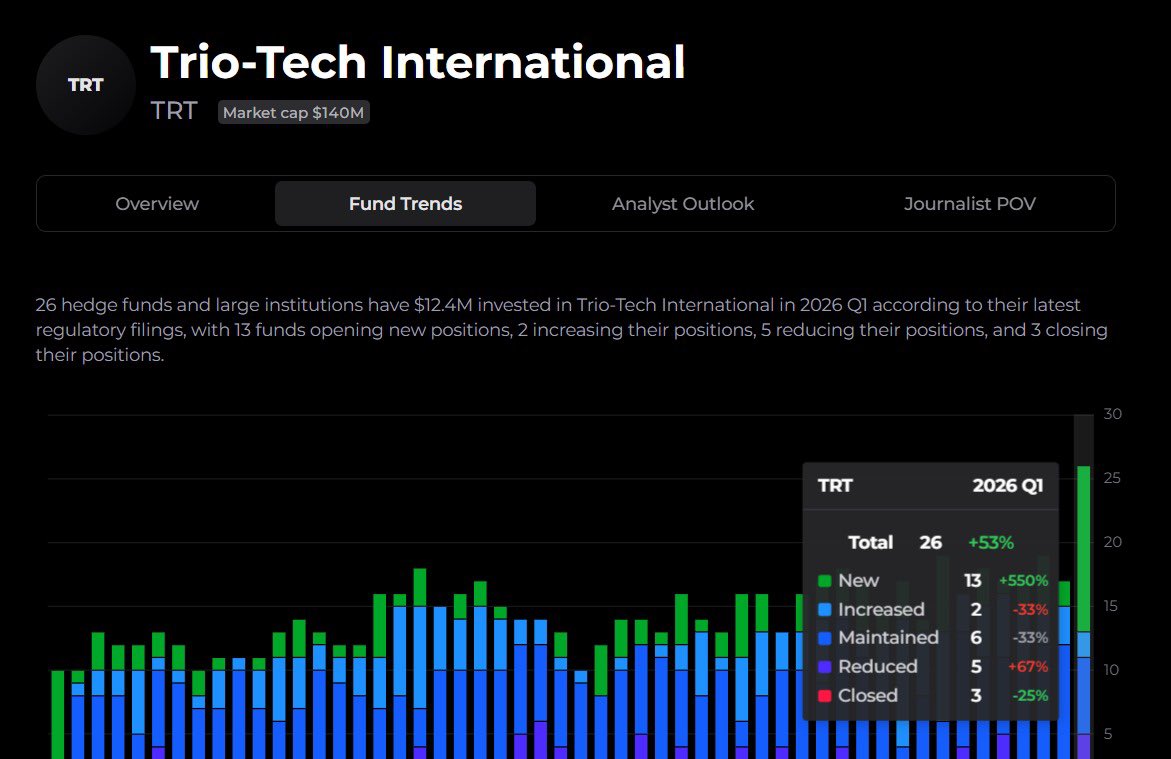Click the +53% total change value
Viewport: 1171px width, 759px height.
pyautogui.click(x=990, y=542)
